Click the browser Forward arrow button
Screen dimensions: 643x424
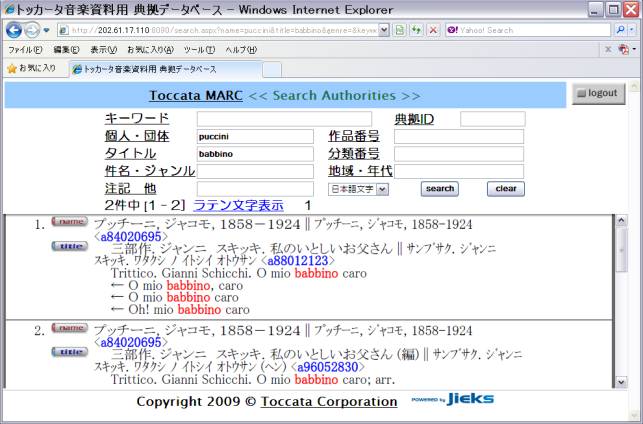coord(32,30)
